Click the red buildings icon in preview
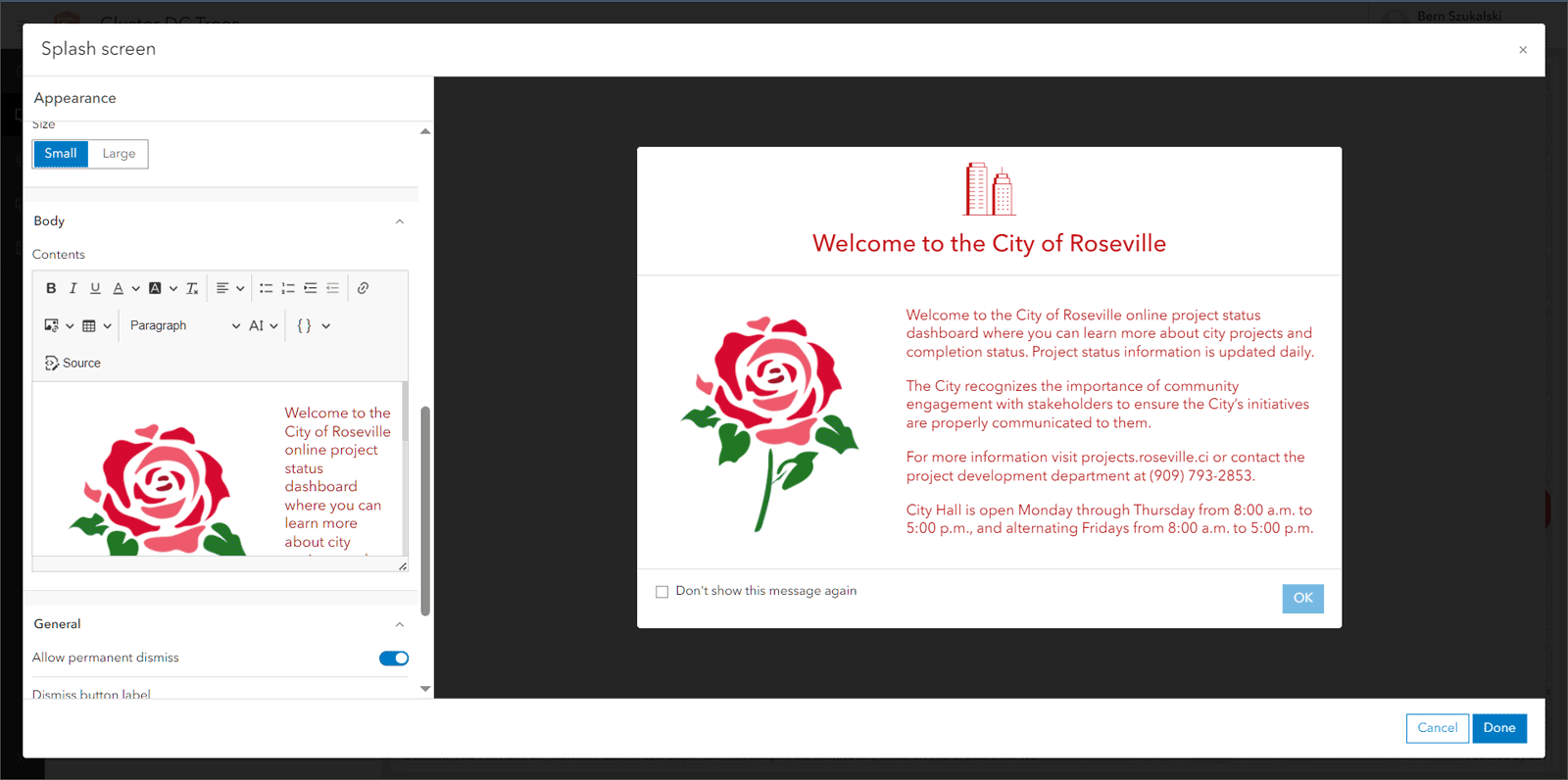The height and width of the screenshot is (780, 1568). point(990,189)
